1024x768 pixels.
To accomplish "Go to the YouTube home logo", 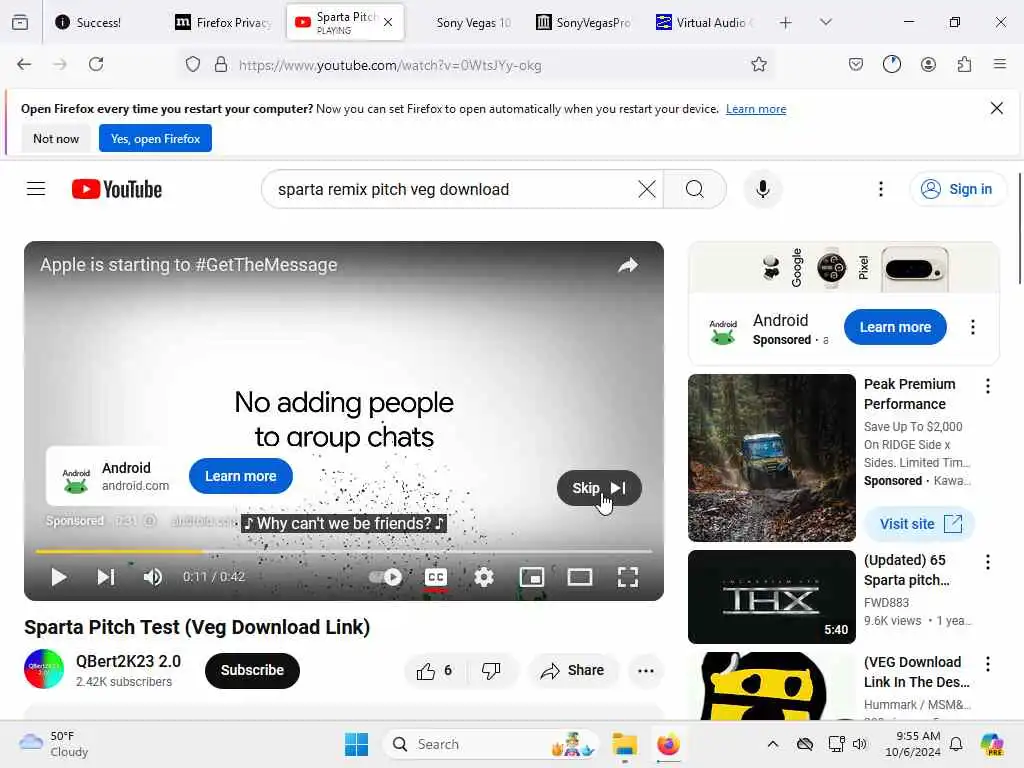I will pyautogui.click(x=117, y=189).
